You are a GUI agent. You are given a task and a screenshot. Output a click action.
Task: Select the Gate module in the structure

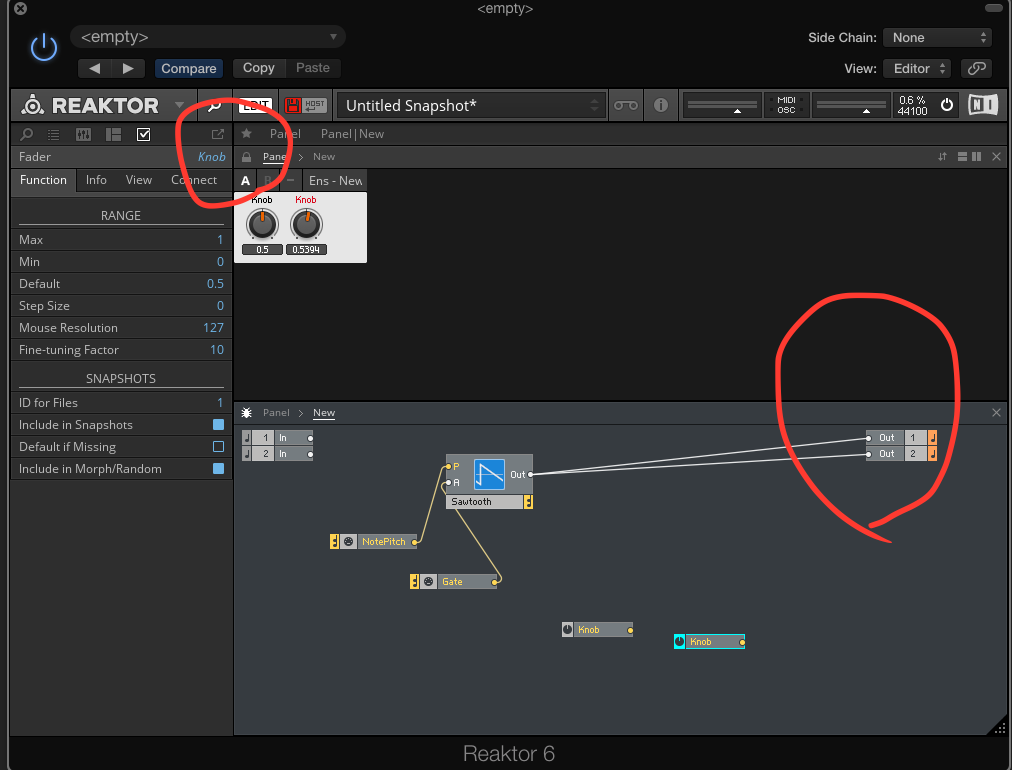click(x=455, y=582)
